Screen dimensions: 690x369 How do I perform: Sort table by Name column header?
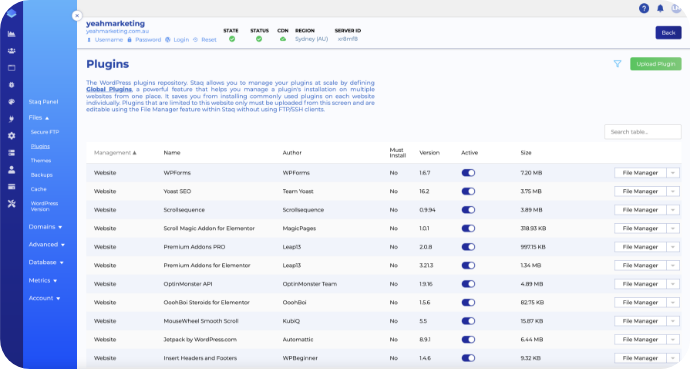pyautogui.click(x=172, y=153)
